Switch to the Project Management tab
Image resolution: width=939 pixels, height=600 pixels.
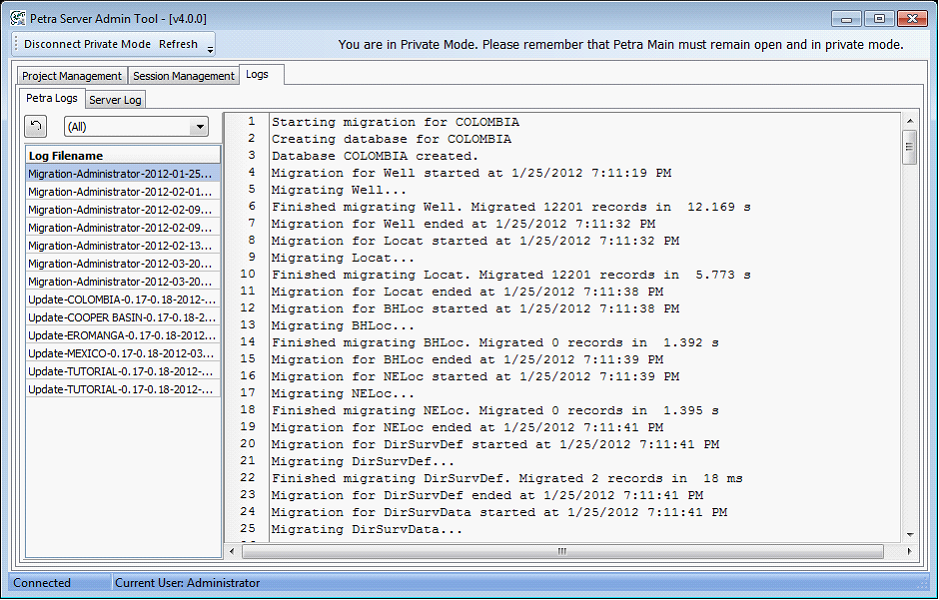(72, 76)
